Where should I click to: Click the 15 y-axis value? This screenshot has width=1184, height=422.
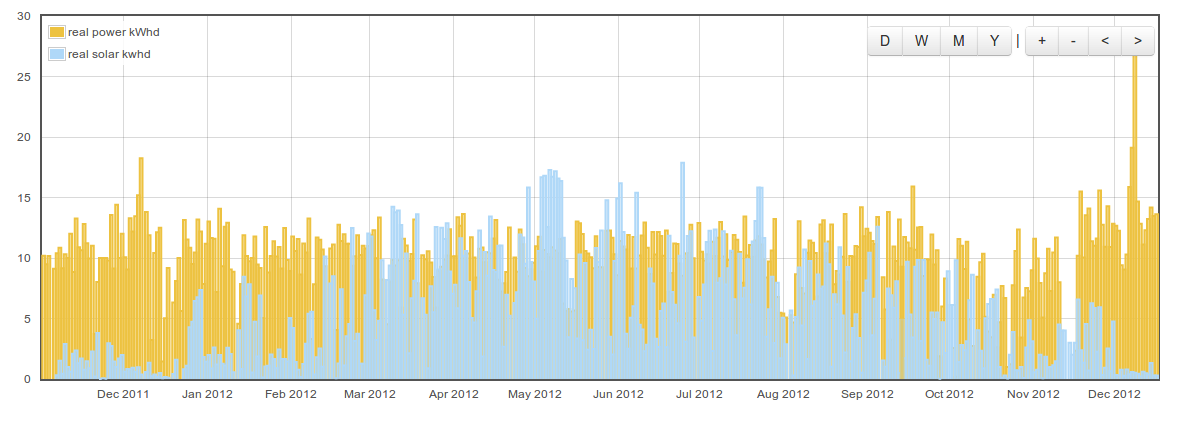pos(23,198)
